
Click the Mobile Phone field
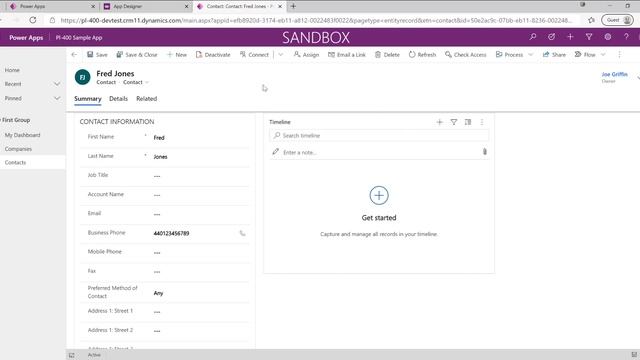[200, 253]
